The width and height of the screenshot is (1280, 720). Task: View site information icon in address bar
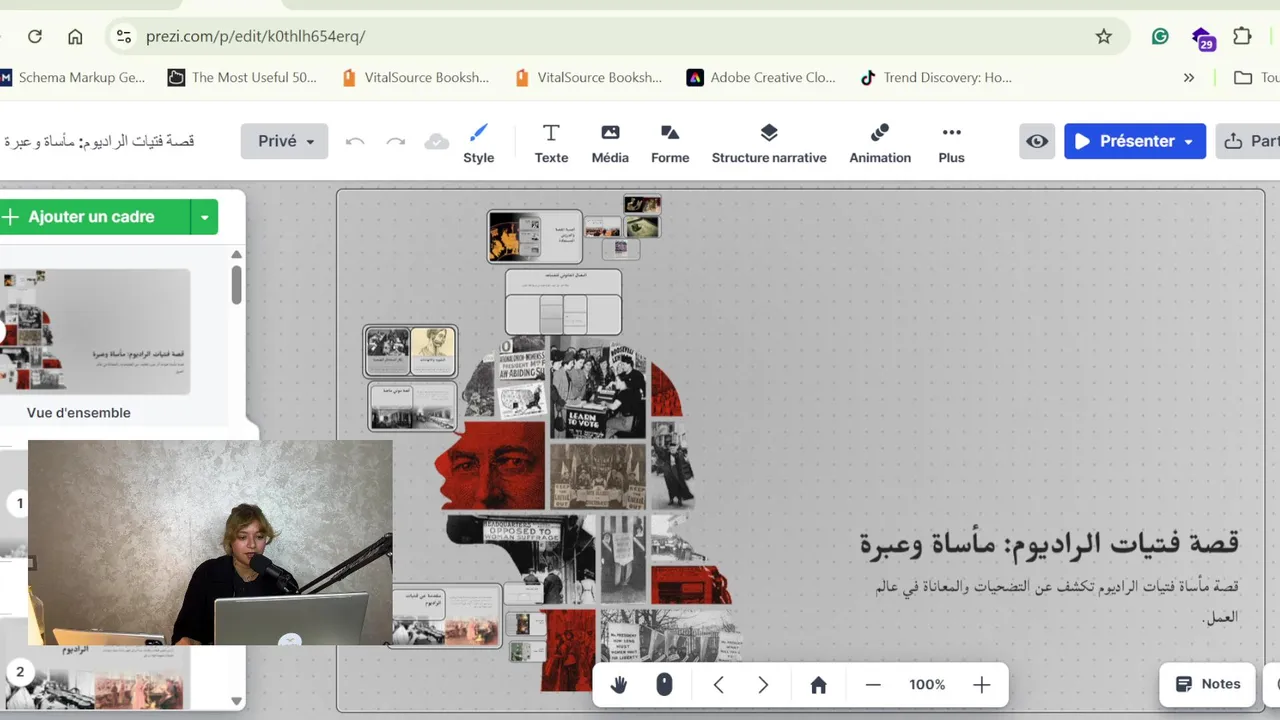click(123, 37)
